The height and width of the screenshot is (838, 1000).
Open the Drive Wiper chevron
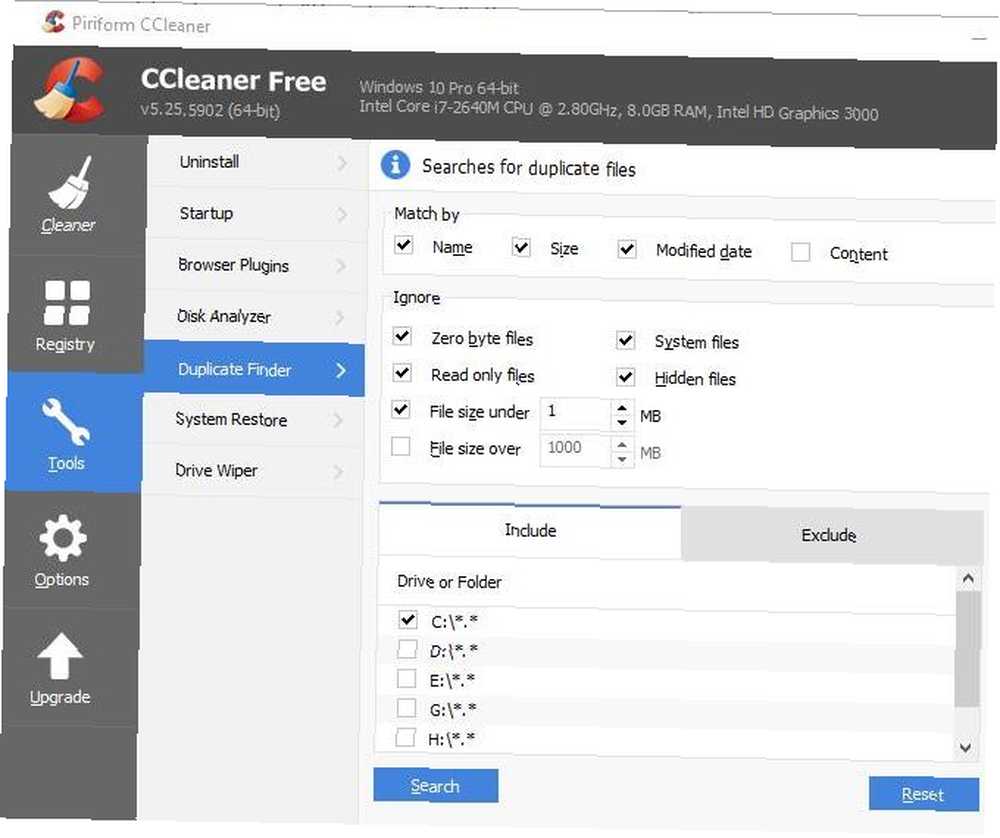click(337, 472)
